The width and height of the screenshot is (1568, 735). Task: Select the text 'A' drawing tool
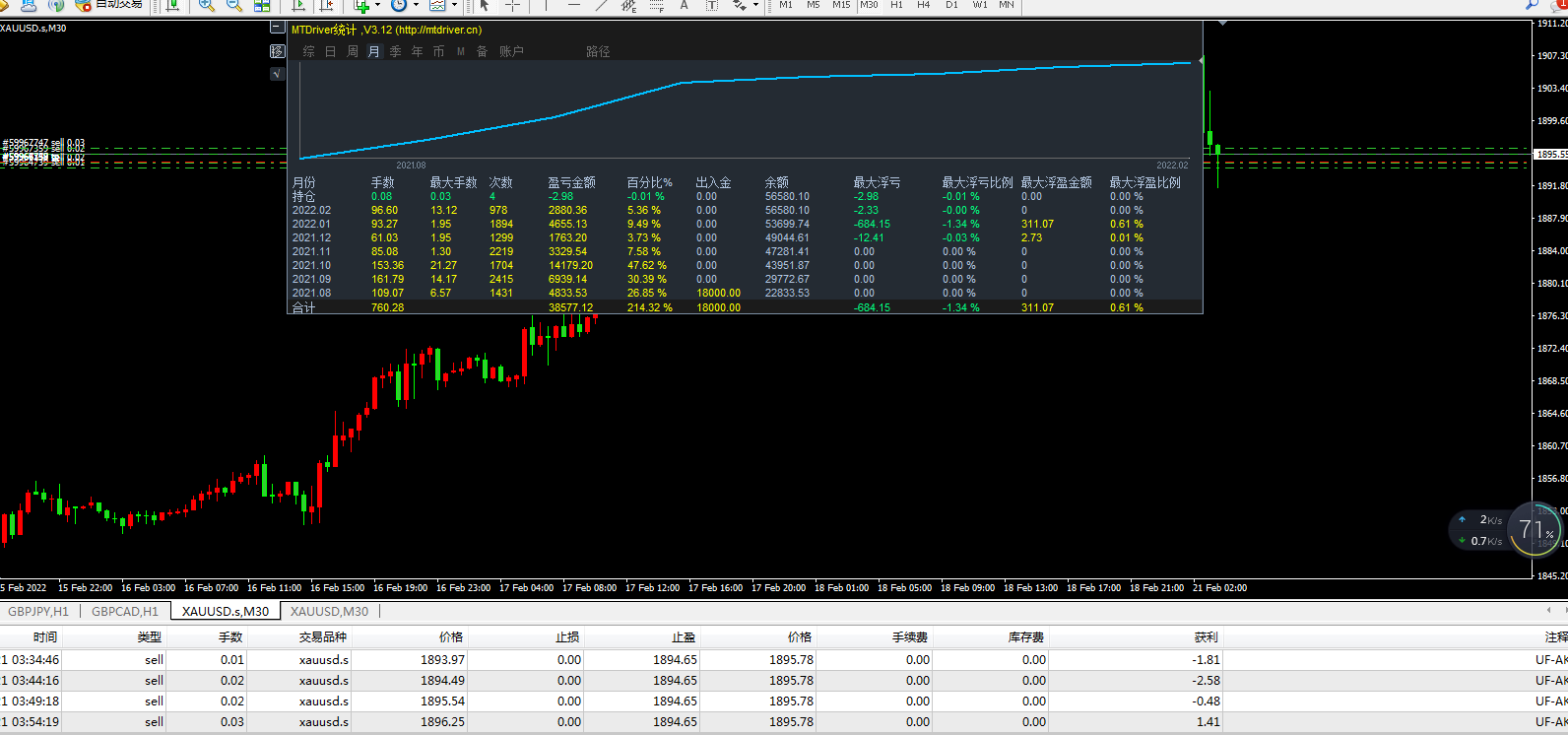pyautogui.click(x=685, y=5)
